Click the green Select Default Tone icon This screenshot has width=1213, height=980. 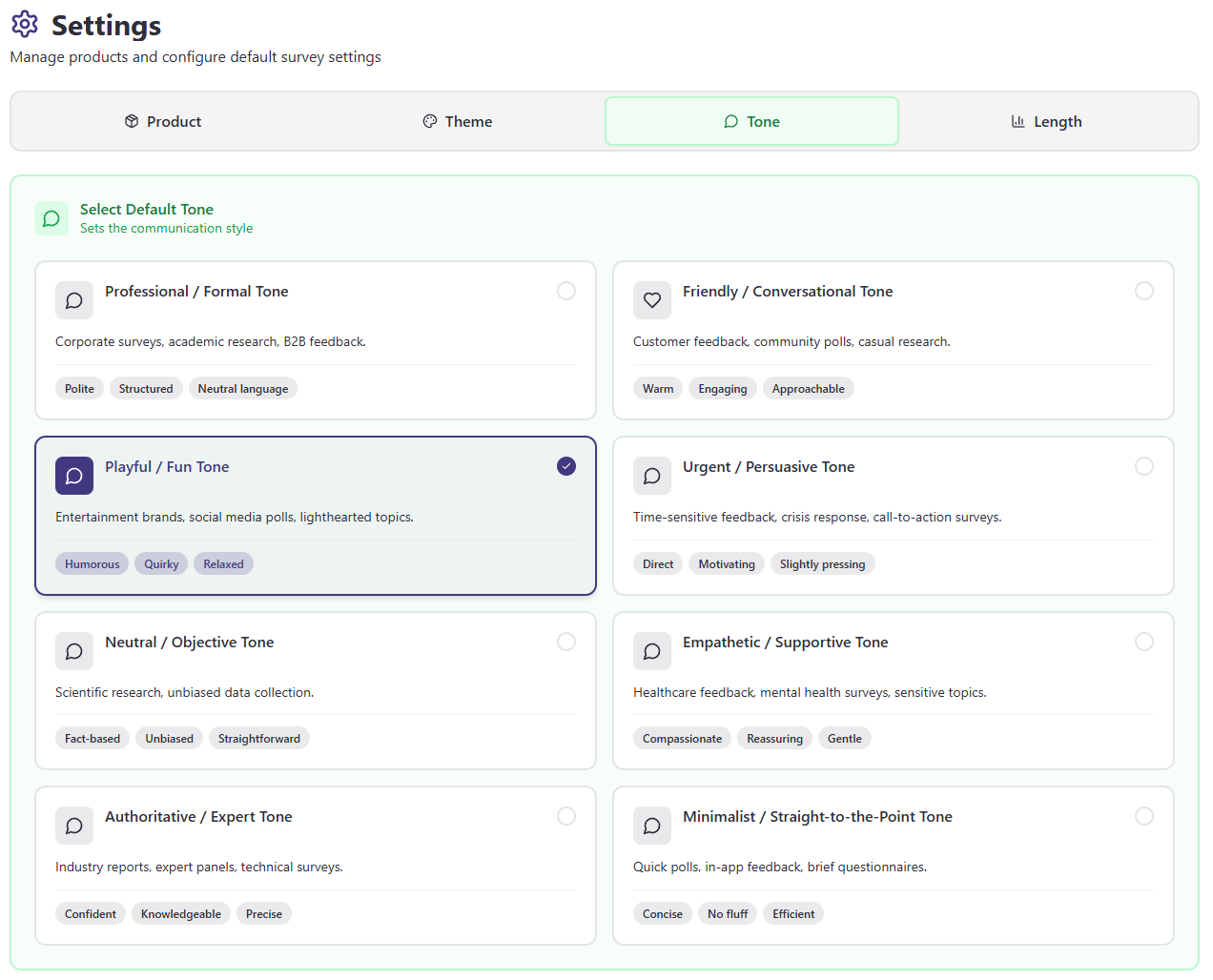[x=51, y=218]
